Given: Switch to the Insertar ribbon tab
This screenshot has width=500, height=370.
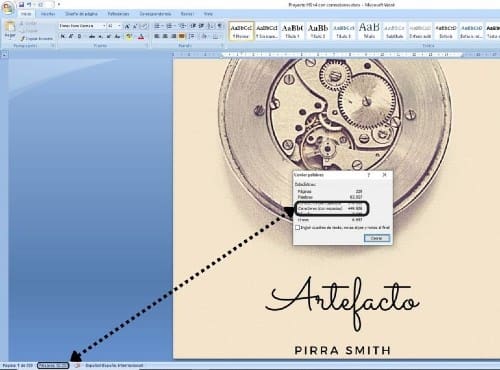Looking at the screenshot, I should click(x=48, y=14).
